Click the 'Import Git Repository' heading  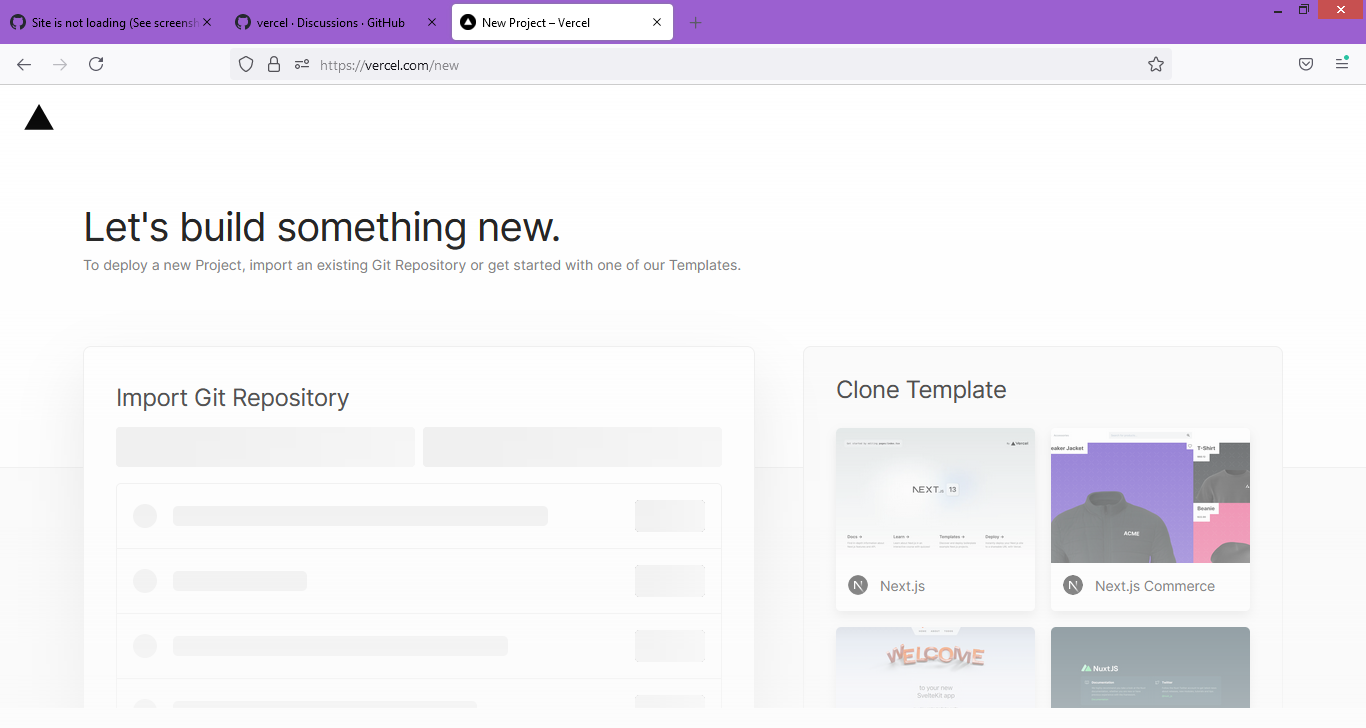click(233, 398)
